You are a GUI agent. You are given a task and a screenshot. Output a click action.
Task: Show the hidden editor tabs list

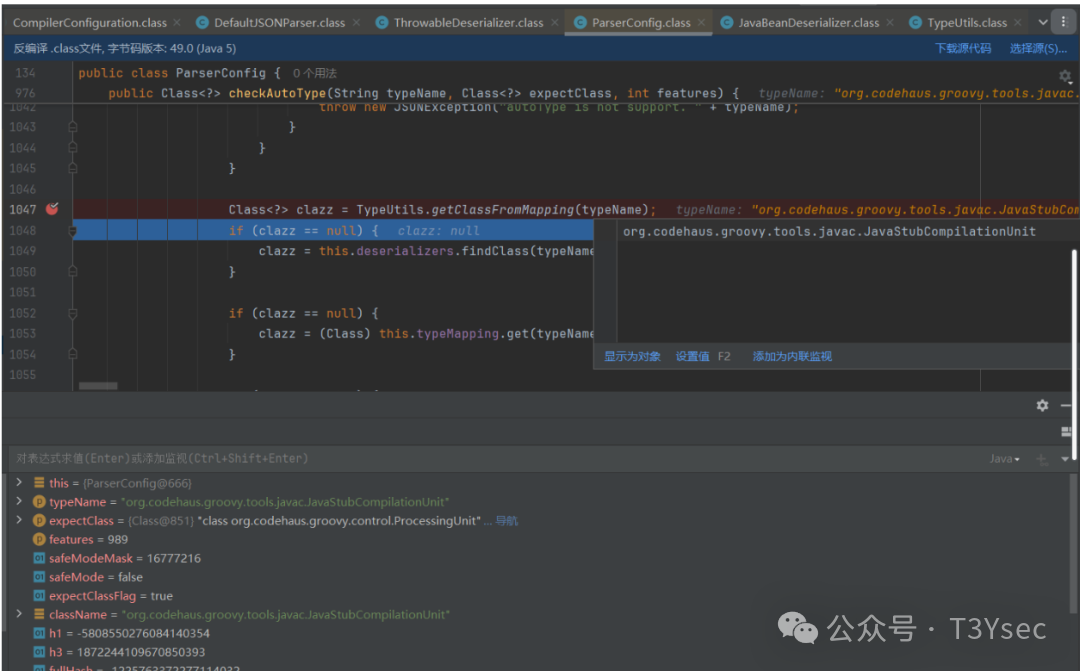(1043, 22)
